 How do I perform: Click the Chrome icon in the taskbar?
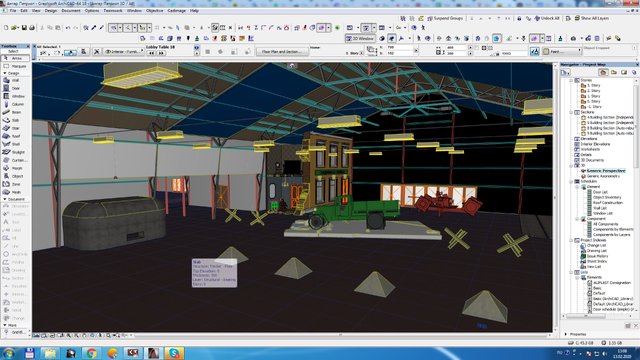point(91,353)
